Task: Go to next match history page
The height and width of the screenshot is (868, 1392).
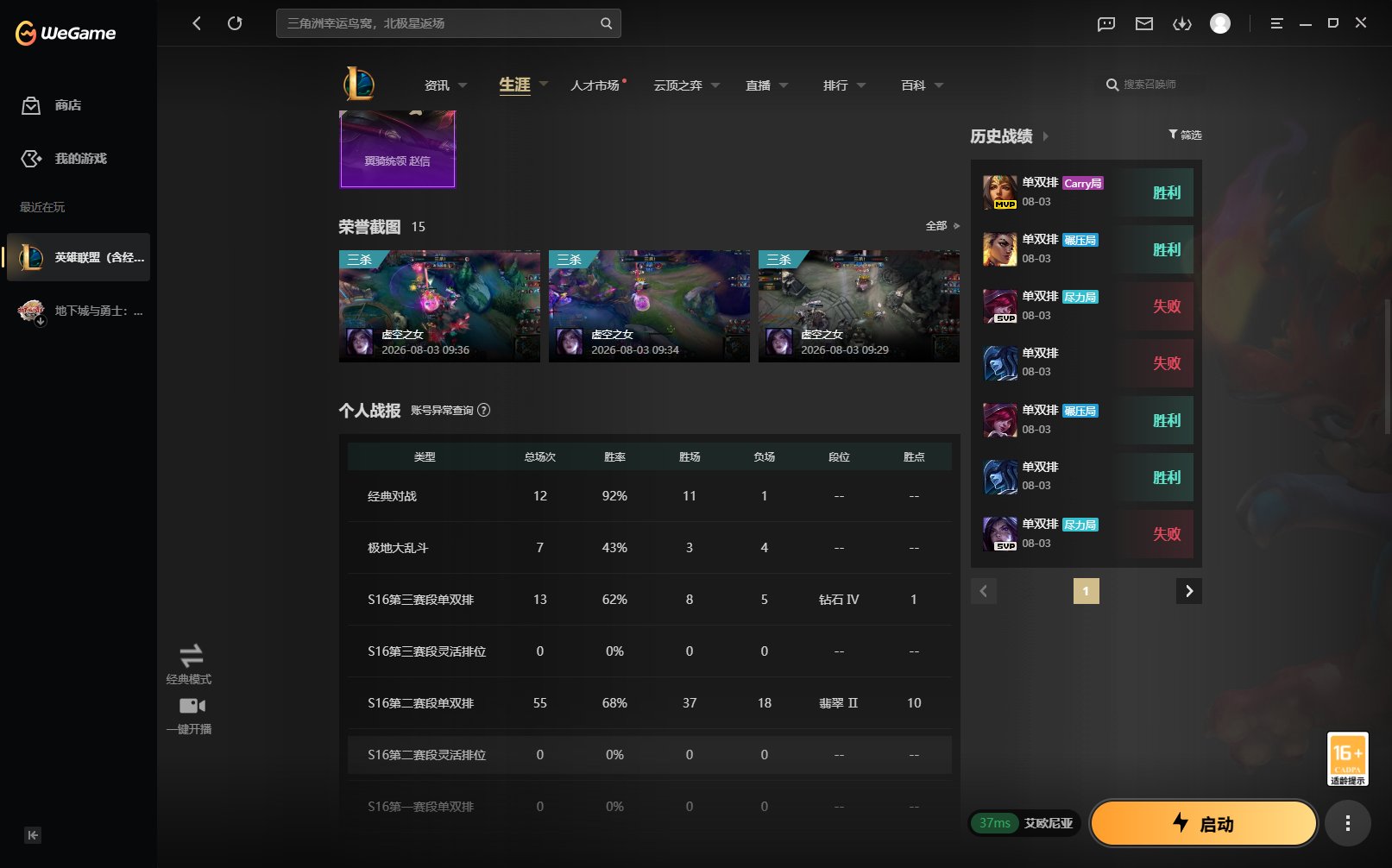Action: (1189, 591)
